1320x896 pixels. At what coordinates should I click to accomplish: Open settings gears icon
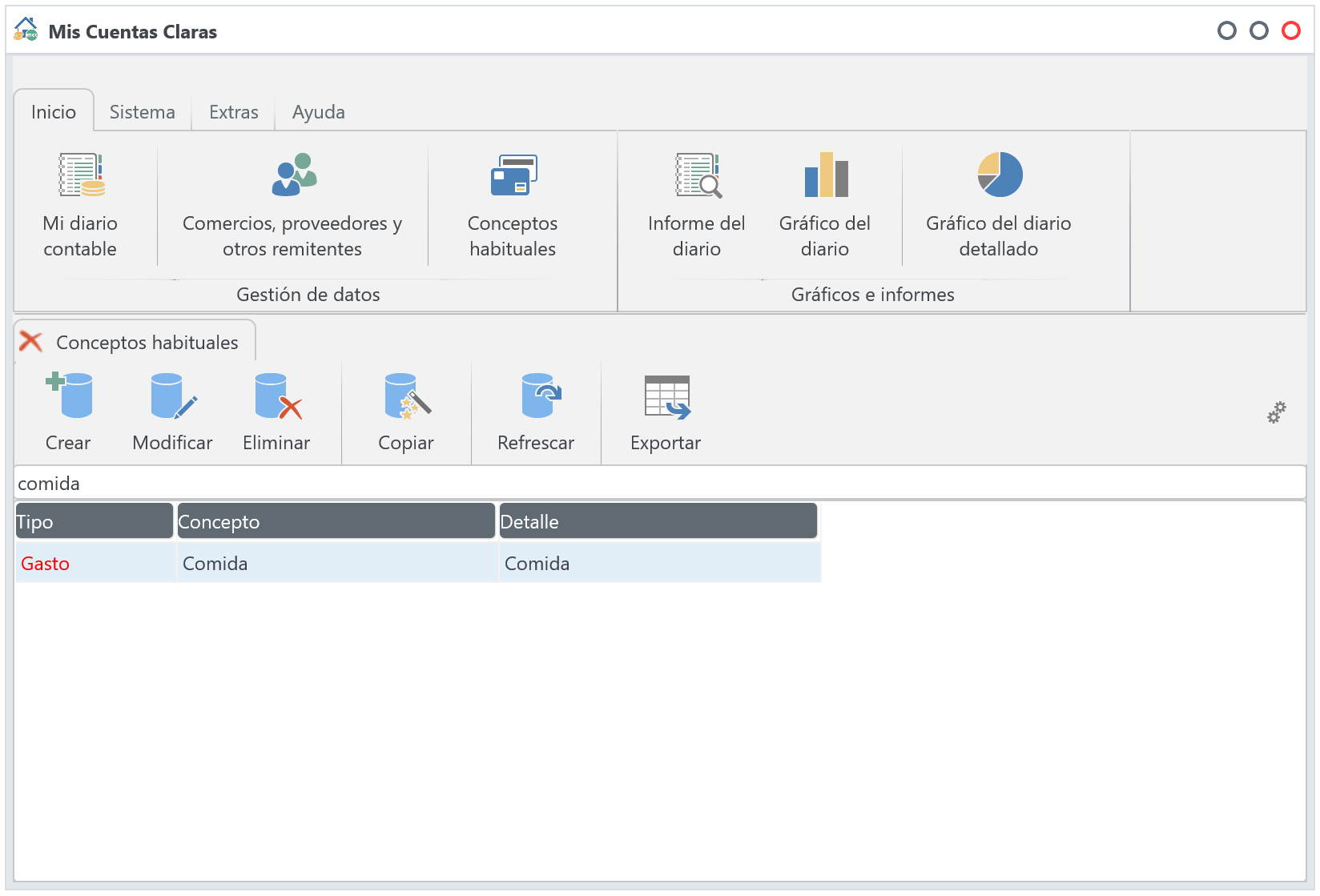(x=1276, y=412)
